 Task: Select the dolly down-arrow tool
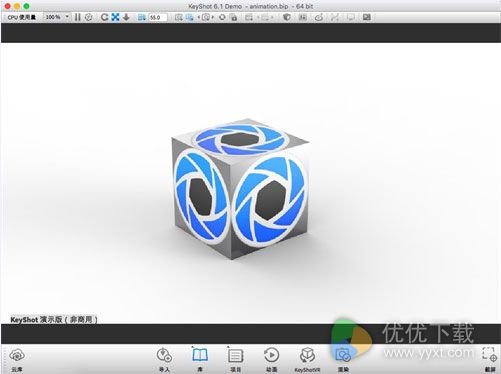point(126,17)
